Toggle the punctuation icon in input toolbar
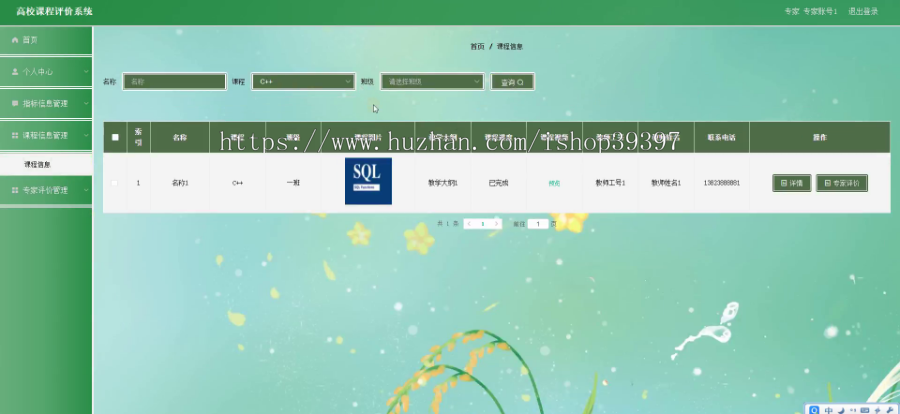The width and height of the screenshot is (900, 414). pos(853,410)
